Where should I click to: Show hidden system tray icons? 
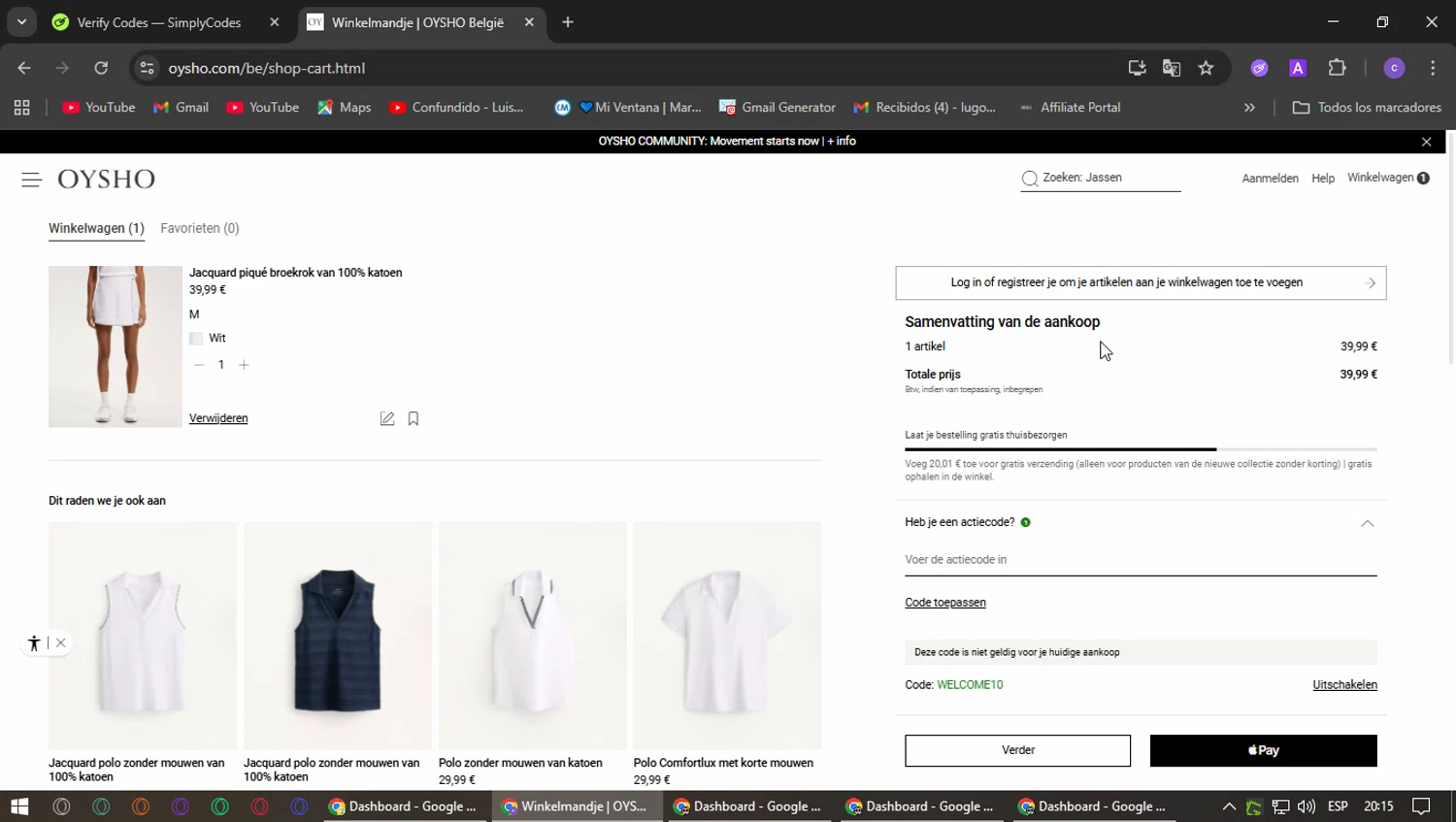[1229, 806]
